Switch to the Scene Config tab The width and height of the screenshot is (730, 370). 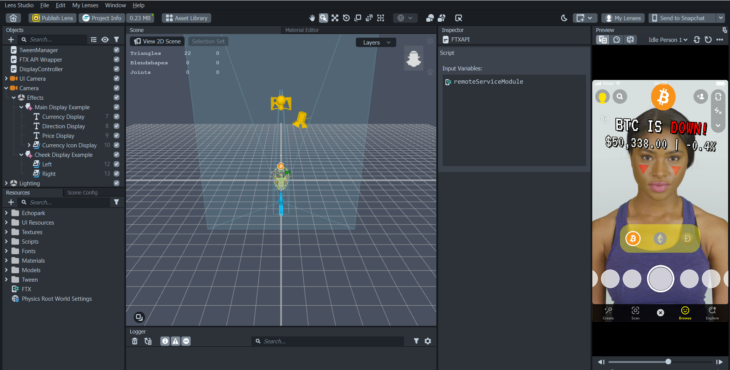pyautogui.click(x=82, y=193)
